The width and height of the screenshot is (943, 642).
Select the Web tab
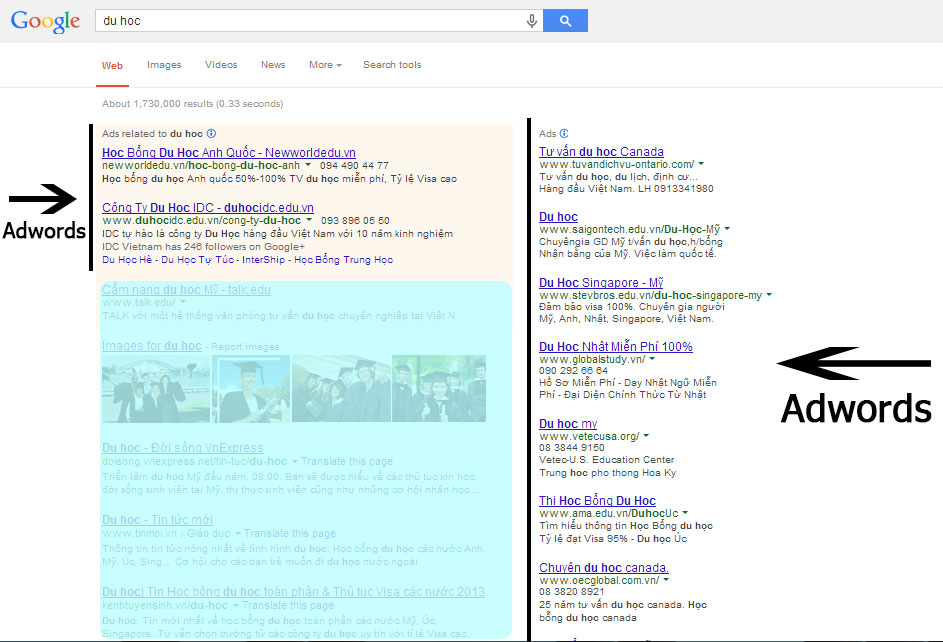coord(112,66)
